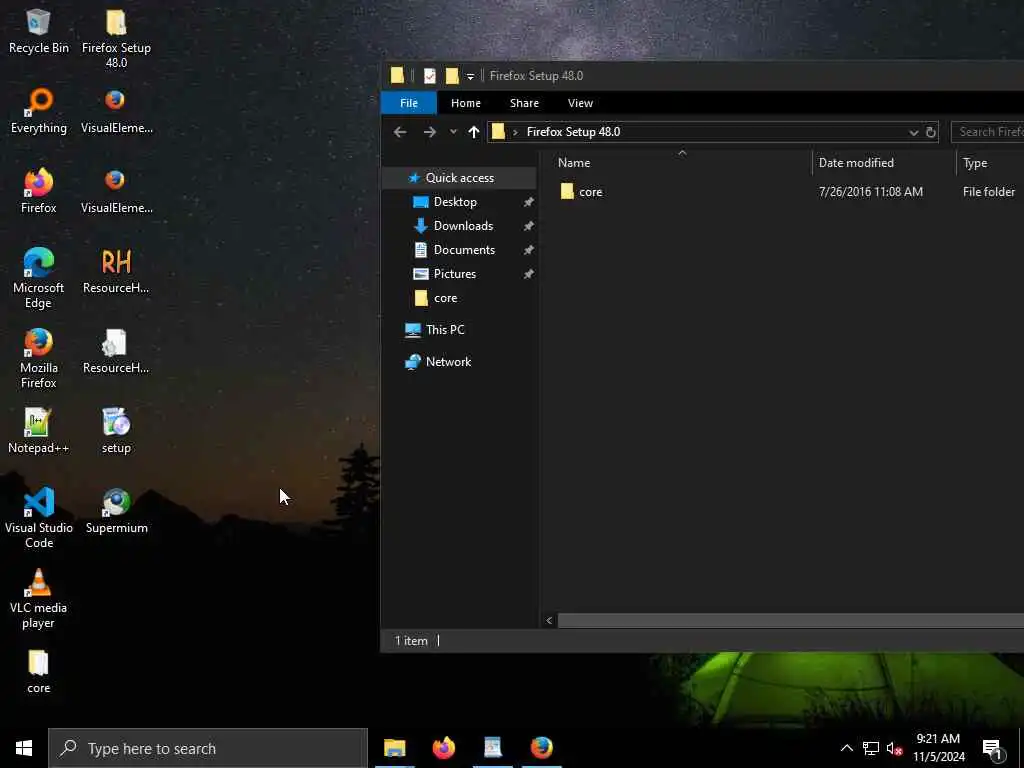Screen dimensions: 1024x768
Task: Click in the Explorer search box
Action: 987,132
